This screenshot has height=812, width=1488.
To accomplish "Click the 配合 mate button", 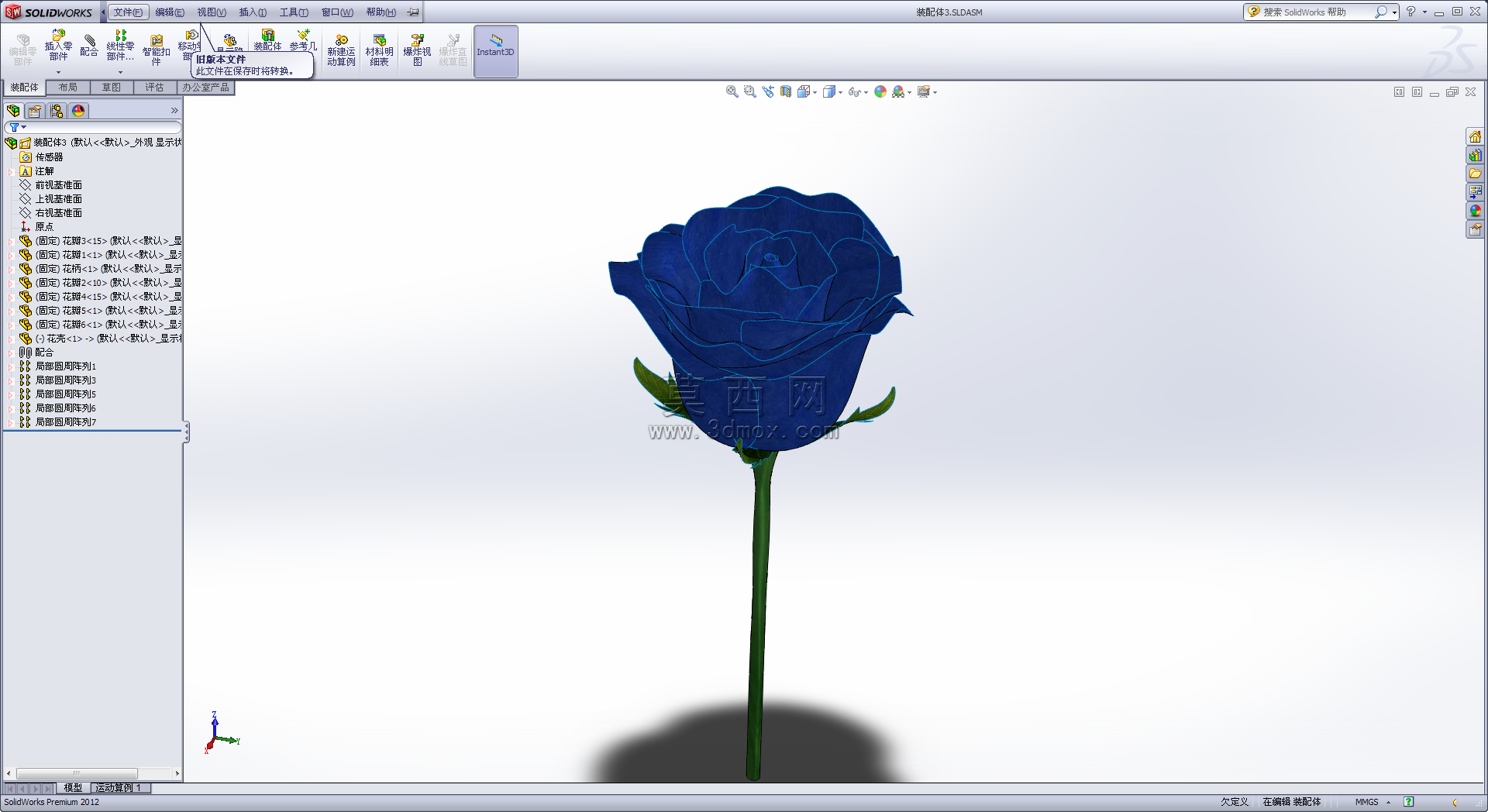I will 89,46.
